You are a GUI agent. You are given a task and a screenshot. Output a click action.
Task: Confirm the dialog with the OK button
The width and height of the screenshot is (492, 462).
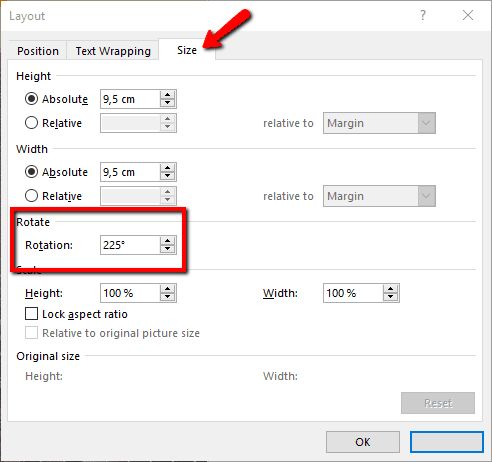point(363,442)
